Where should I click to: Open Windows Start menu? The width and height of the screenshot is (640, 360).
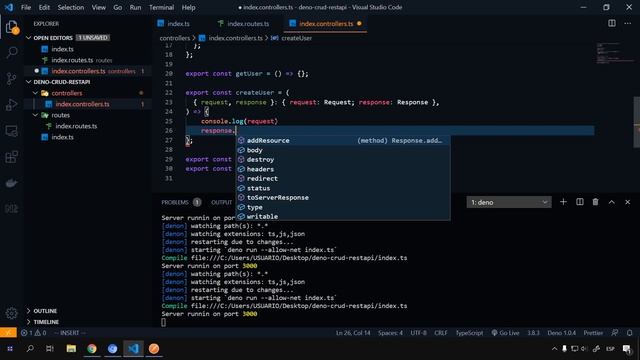(x=10, y=349)
